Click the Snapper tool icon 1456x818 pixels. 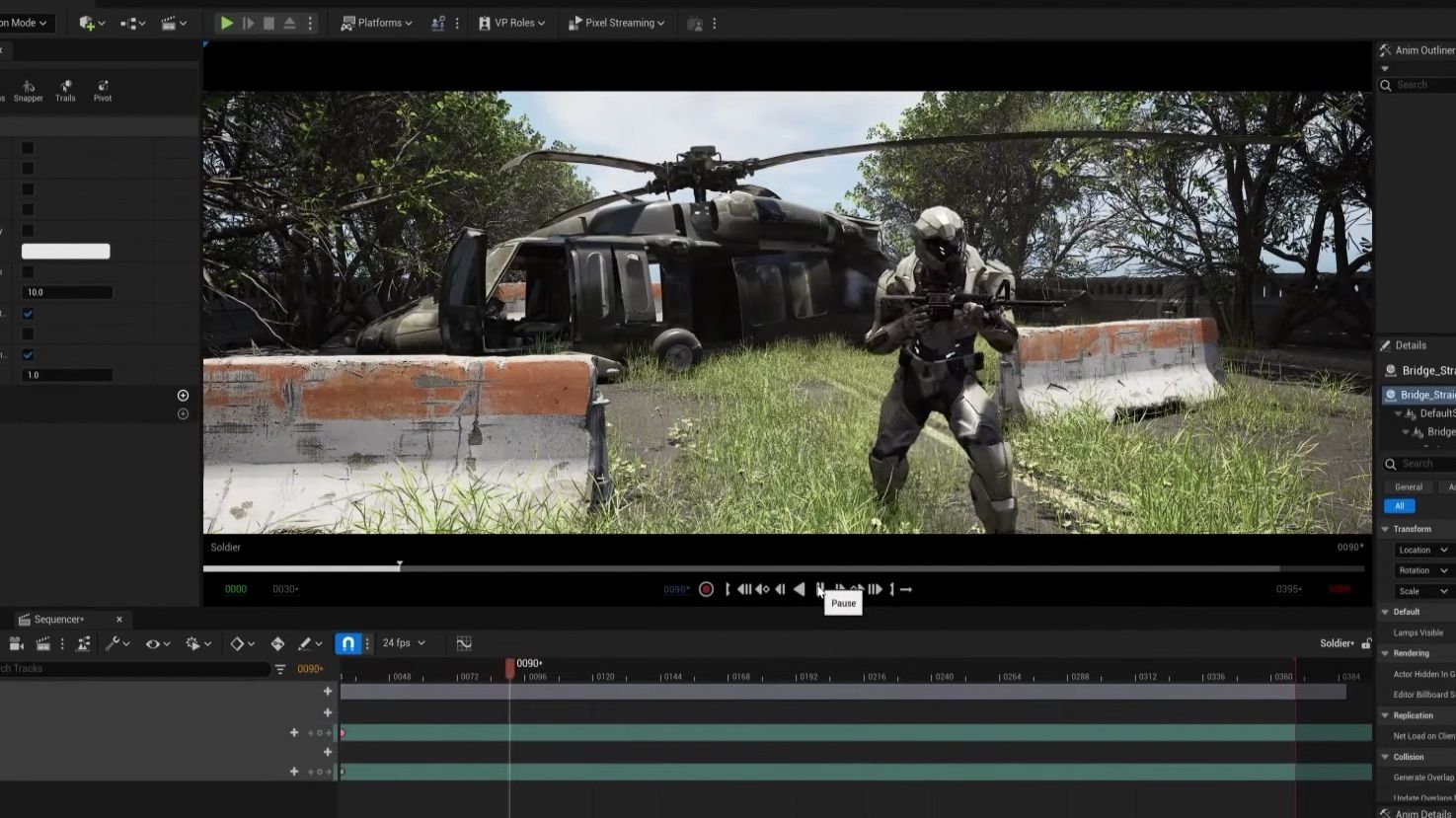point(28,89)
